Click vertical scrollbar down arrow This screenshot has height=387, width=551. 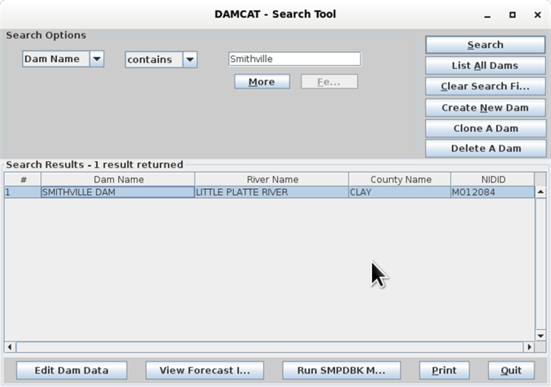(540, 336)
